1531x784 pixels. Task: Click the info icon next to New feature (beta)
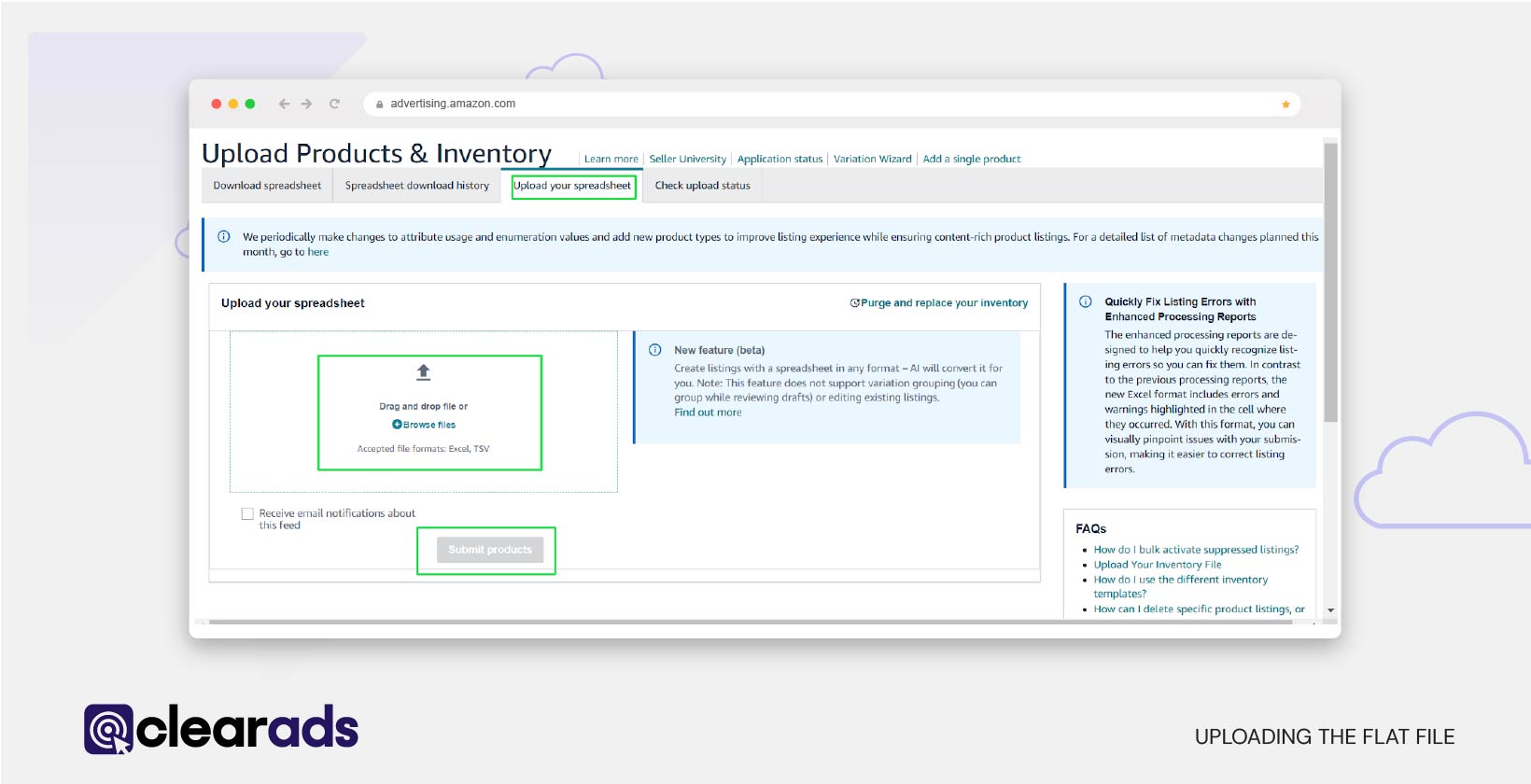point(655,350)
